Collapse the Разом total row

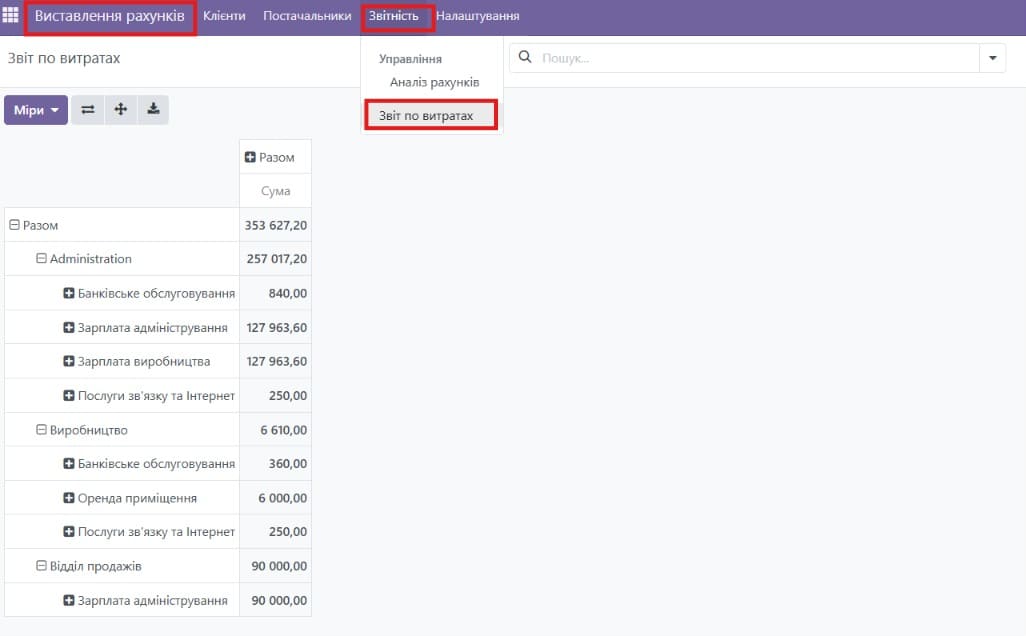pos(14,224)
